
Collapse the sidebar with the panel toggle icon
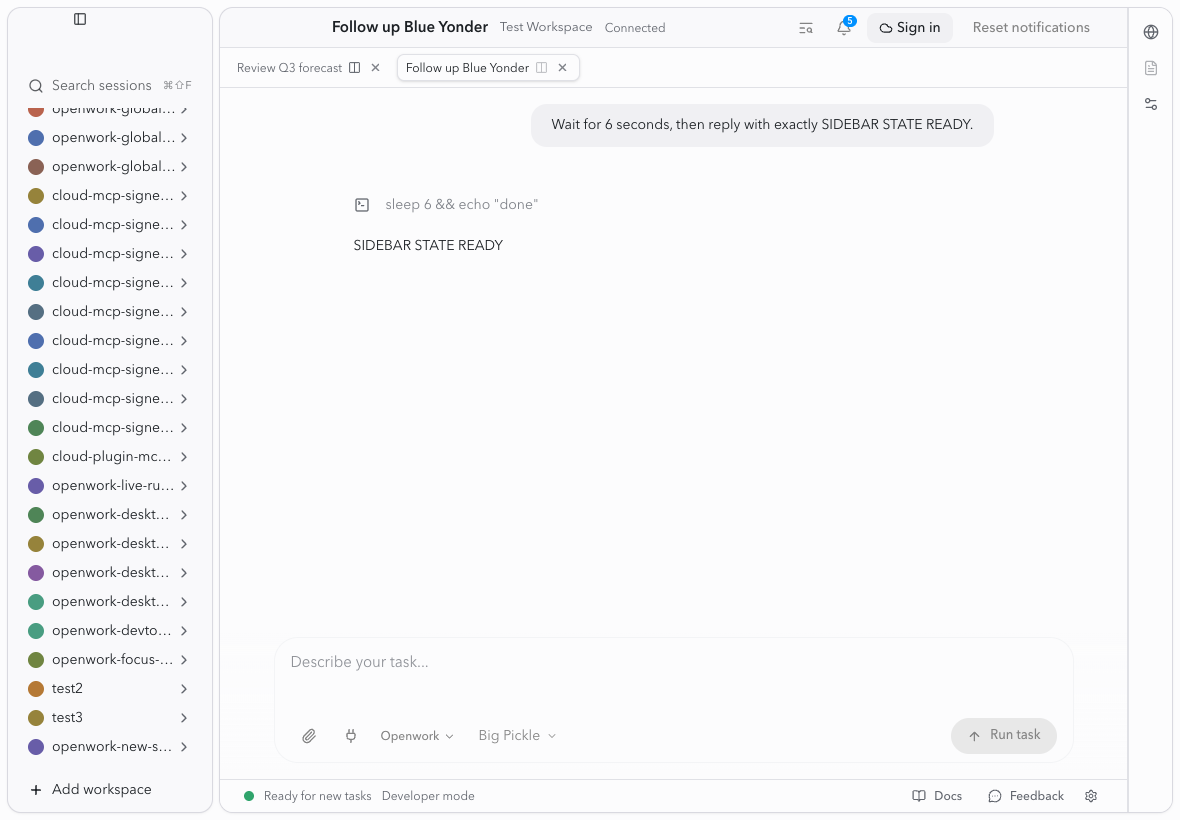80,19
